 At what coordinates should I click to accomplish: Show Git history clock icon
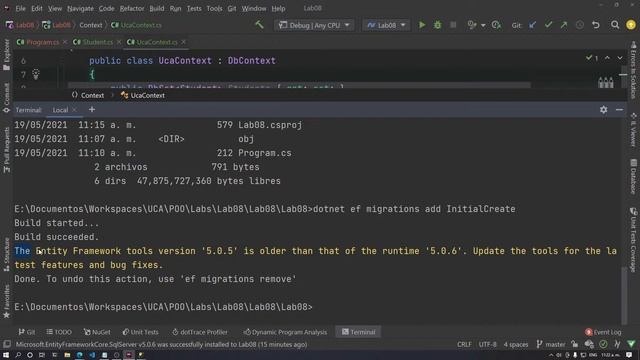click(x=580, y=25)
